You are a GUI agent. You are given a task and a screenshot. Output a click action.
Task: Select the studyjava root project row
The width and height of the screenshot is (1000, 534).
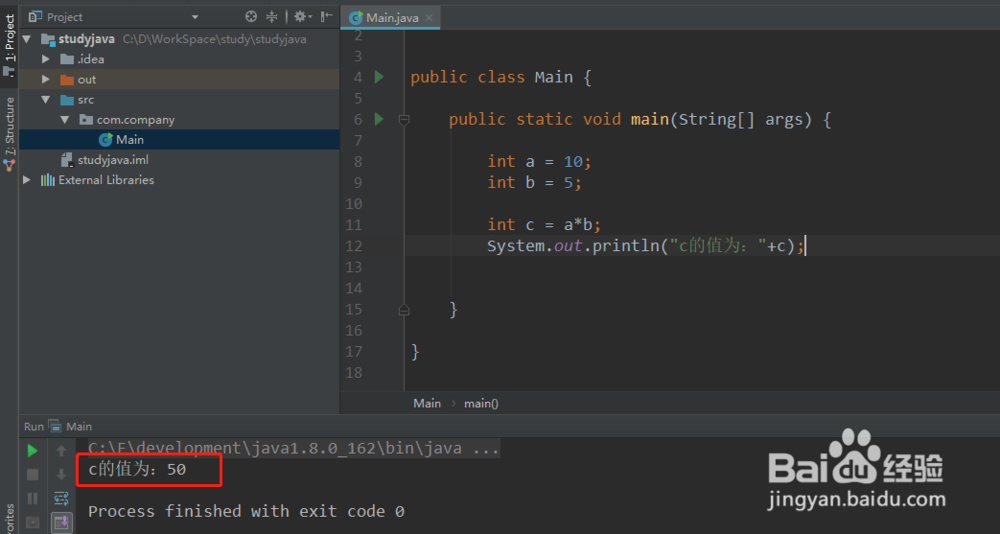[x=179, y=39]
